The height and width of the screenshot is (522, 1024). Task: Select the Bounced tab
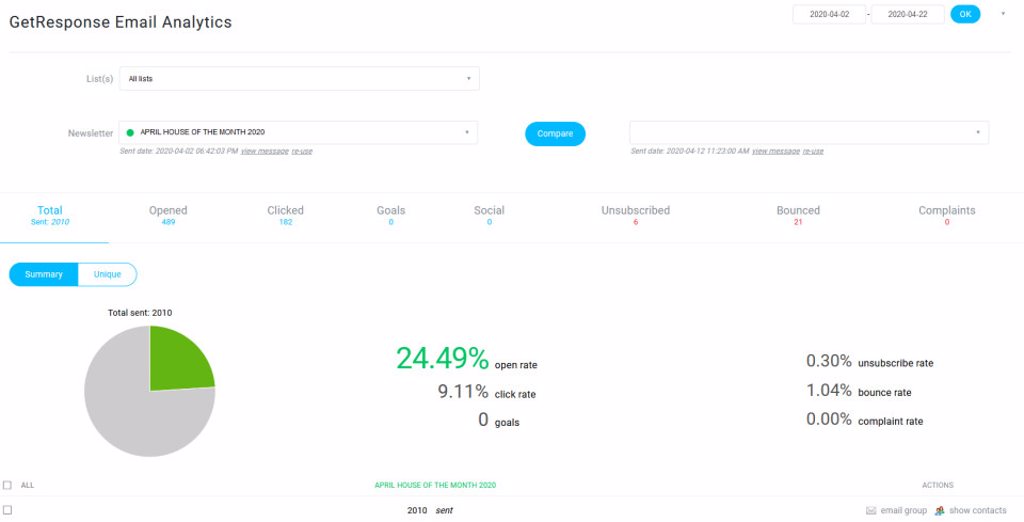pos(798,216)
